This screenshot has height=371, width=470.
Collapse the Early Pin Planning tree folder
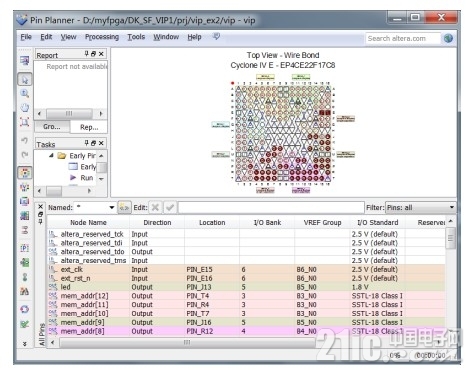point(51,155)
